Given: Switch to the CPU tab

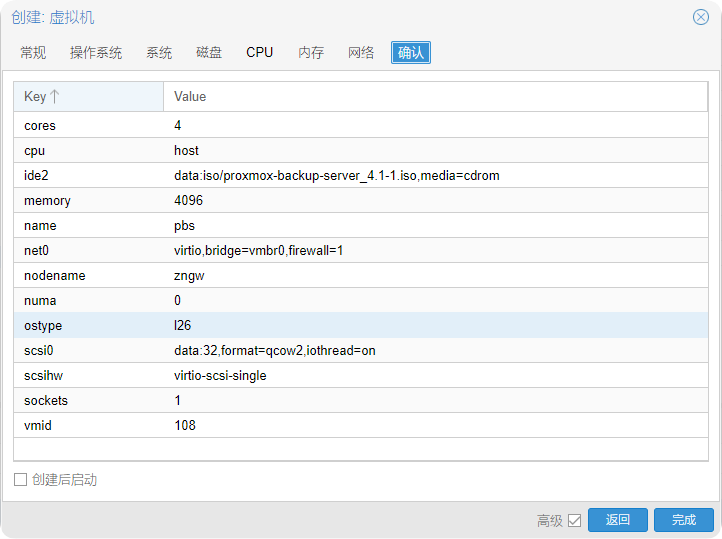Looking at the screenshot, I should [x=260, y=53].
